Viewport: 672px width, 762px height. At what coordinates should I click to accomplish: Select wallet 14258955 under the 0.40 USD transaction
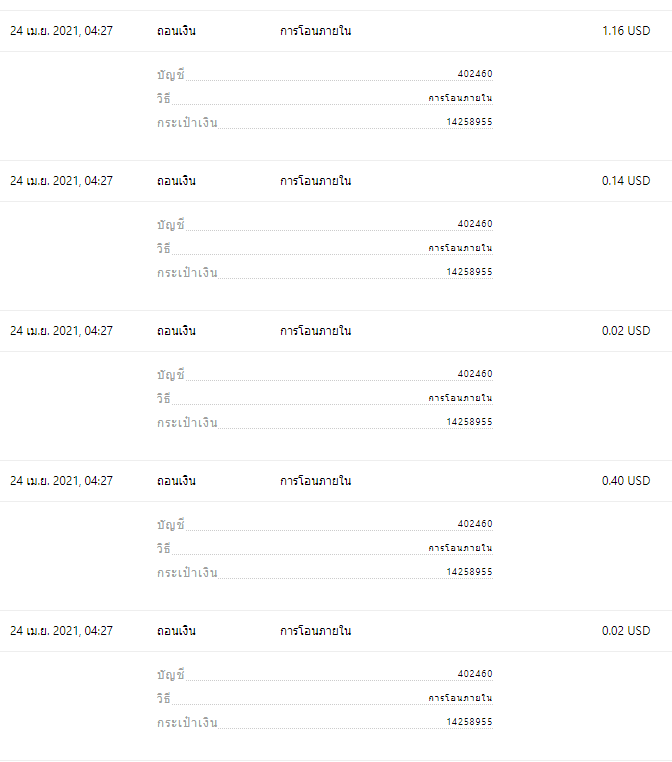469,572
